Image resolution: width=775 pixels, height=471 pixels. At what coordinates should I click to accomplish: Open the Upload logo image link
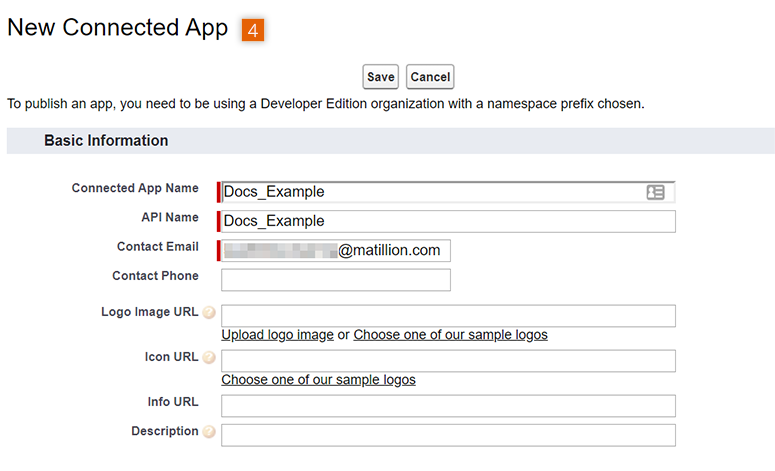277,335
